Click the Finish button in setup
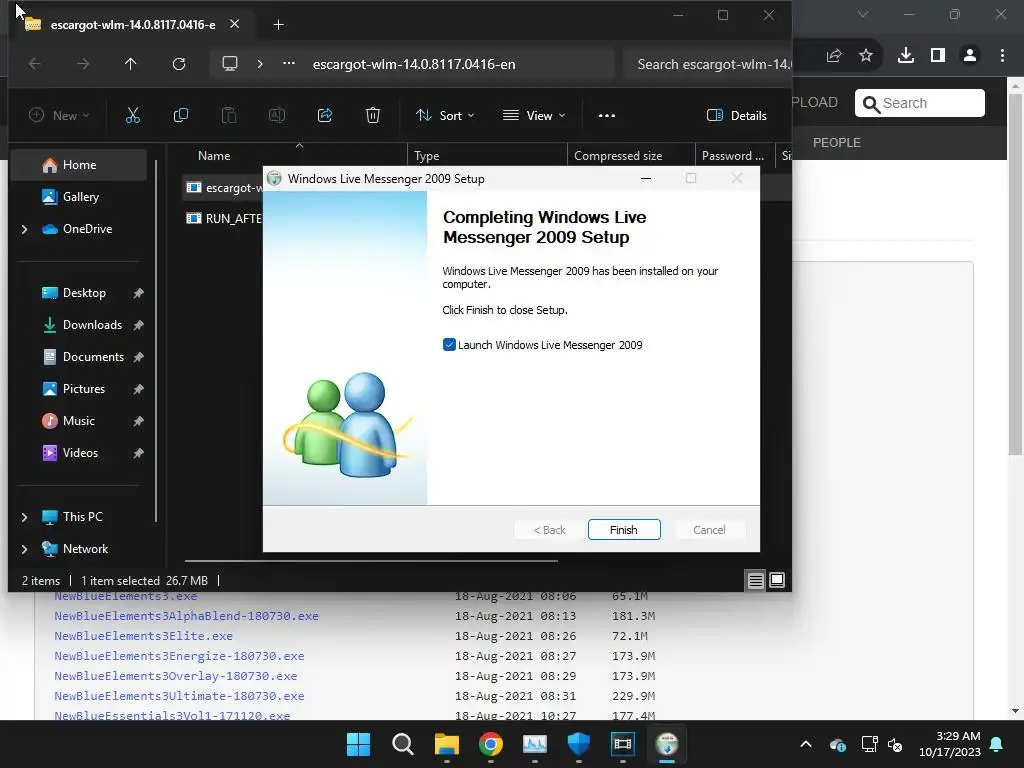The image size is (1024, 768). tap(624, 530)
